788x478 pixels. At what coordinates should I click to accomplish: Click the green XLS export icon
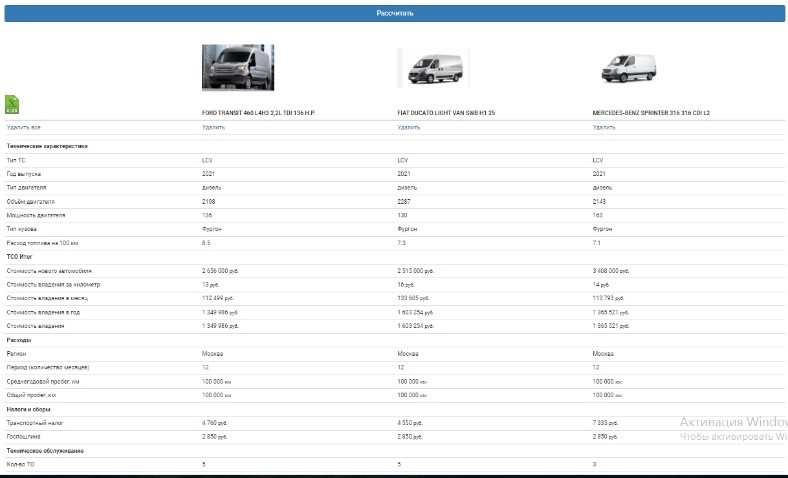pyautogui.click(x=12, y=103)
